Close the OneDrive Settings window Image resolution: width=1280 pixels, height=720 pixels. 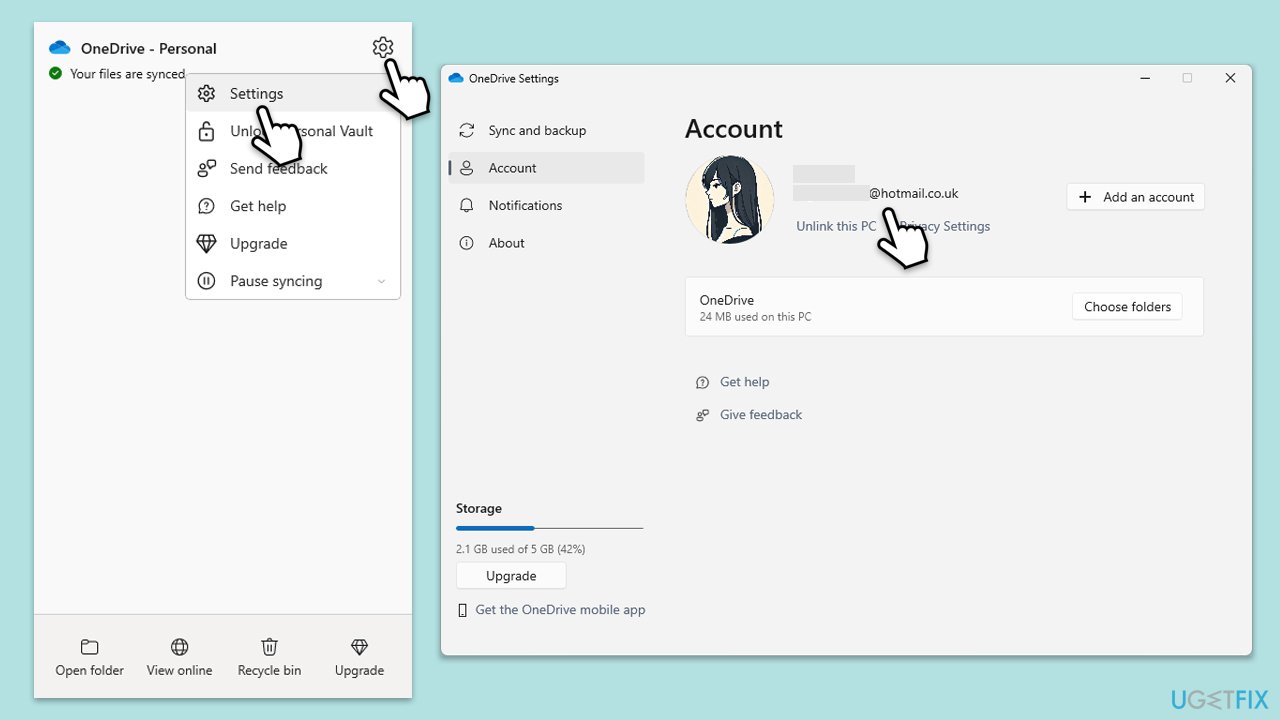(x=1230, y=78)
